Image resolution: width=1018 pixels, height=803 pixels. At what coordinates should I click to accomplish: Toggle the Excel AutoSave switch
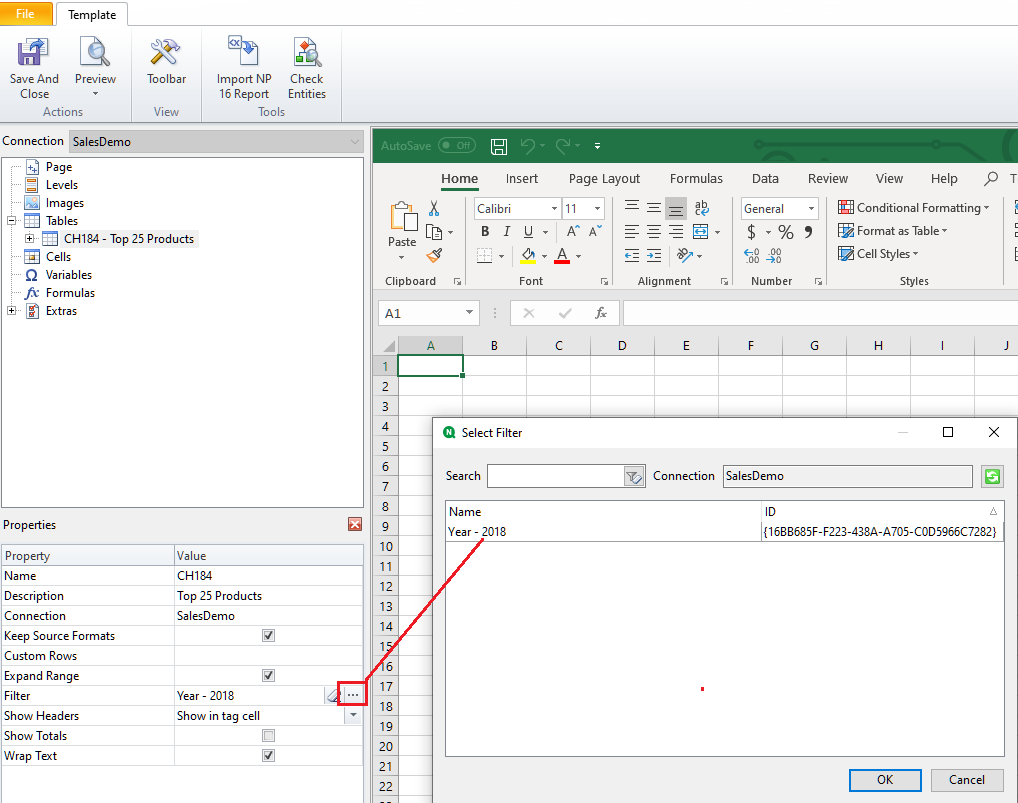pyautogui.click(x=456, y=146)
